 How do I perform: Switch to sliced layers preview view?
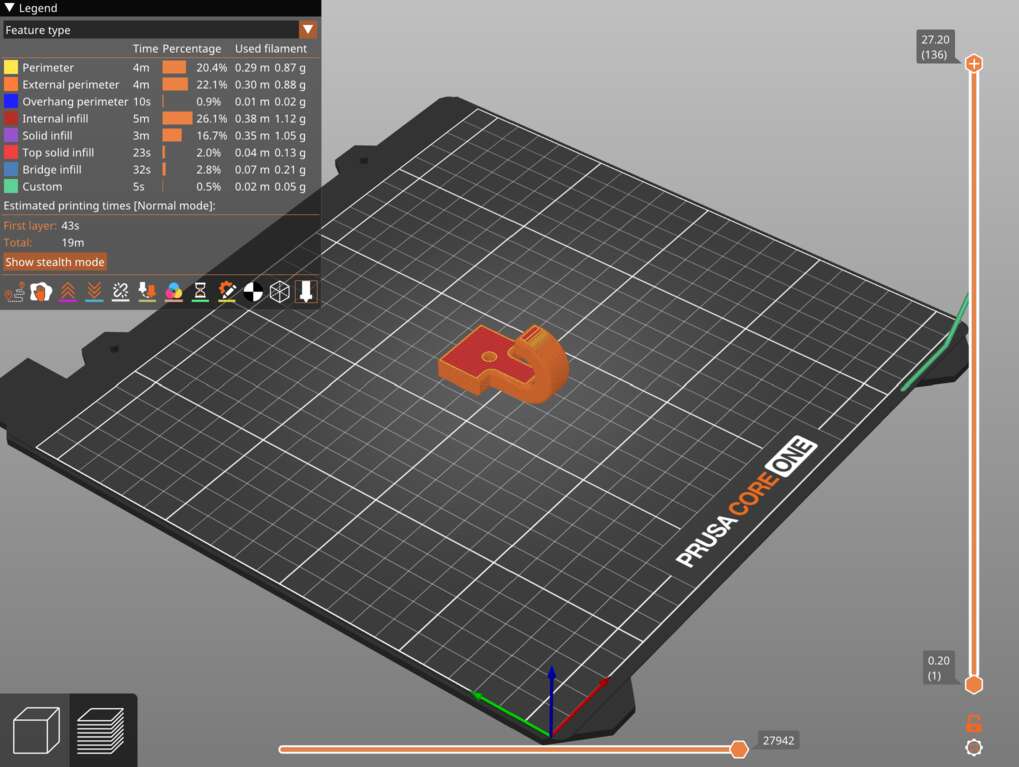[x=101, y=731]
